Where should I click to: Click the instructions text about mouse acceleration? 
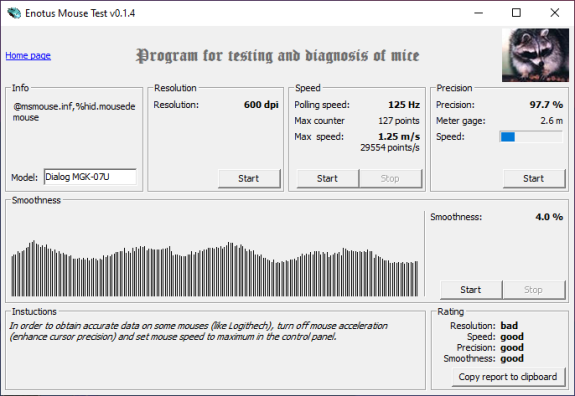[198, 331]
